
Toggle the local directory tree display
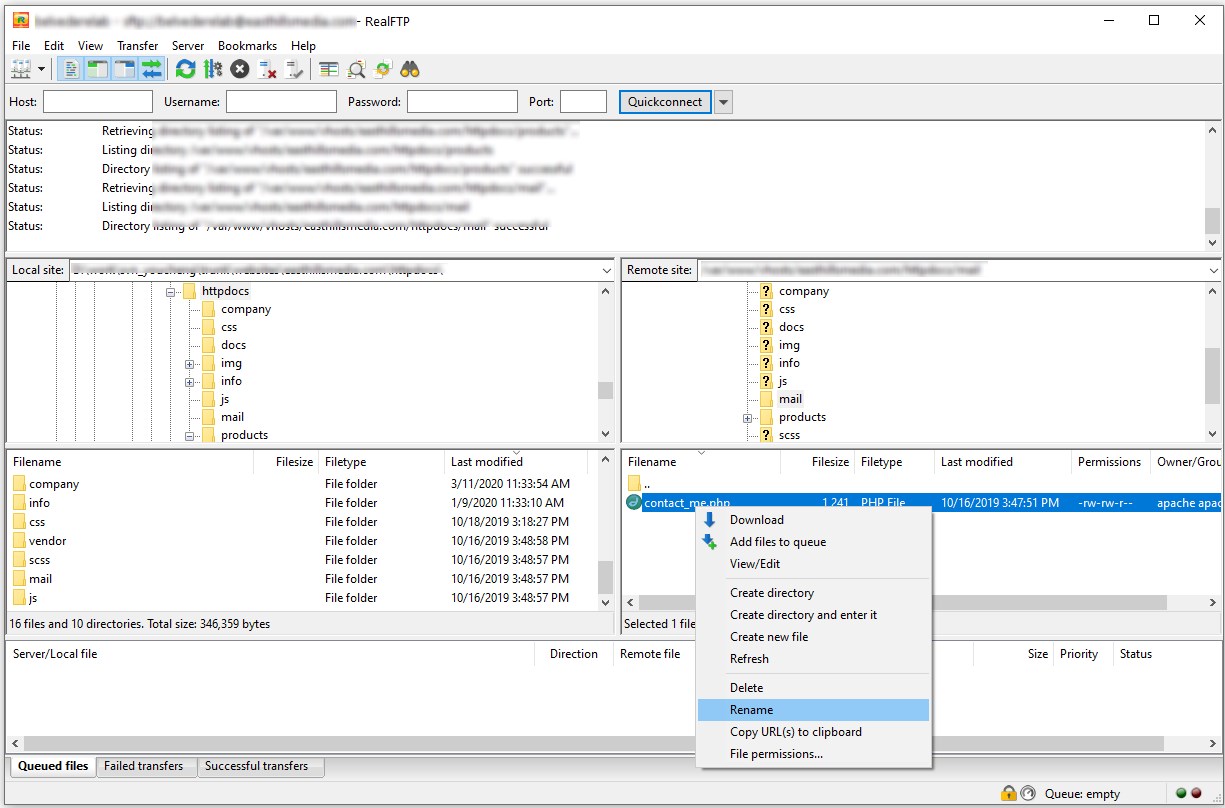coord(98,69)
